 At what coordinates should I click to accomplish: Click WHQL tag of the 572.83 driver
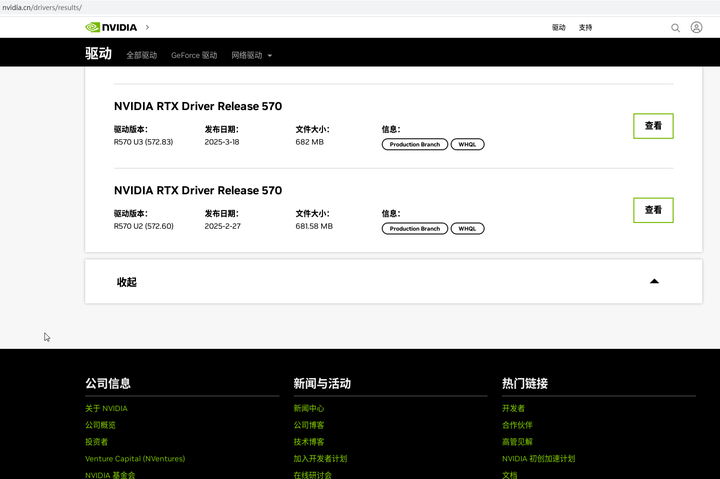[467, 144]
